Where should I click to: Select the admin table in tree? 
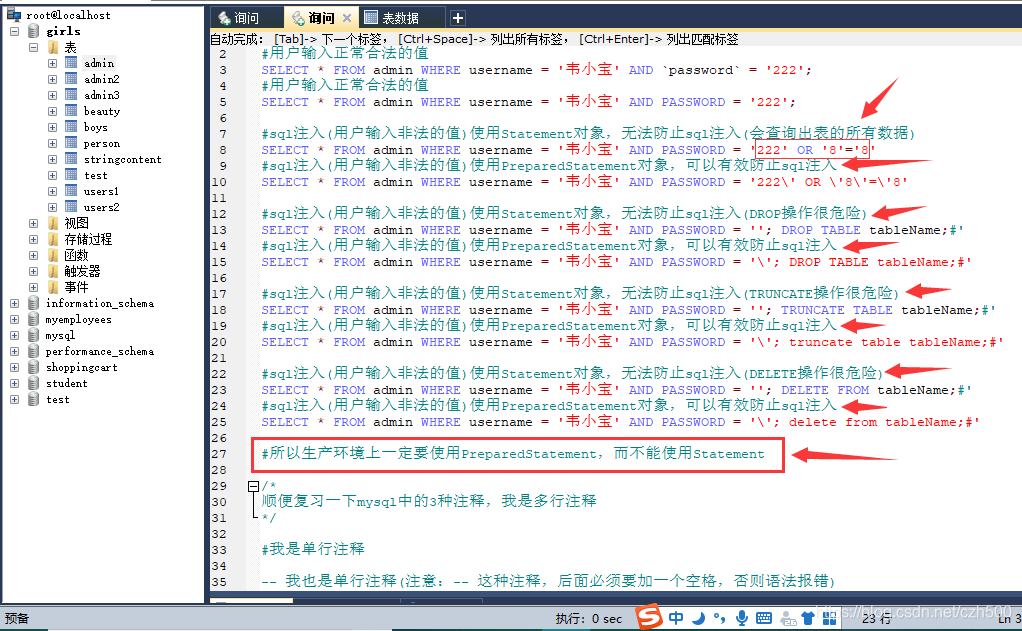click(x=99, y=63)
